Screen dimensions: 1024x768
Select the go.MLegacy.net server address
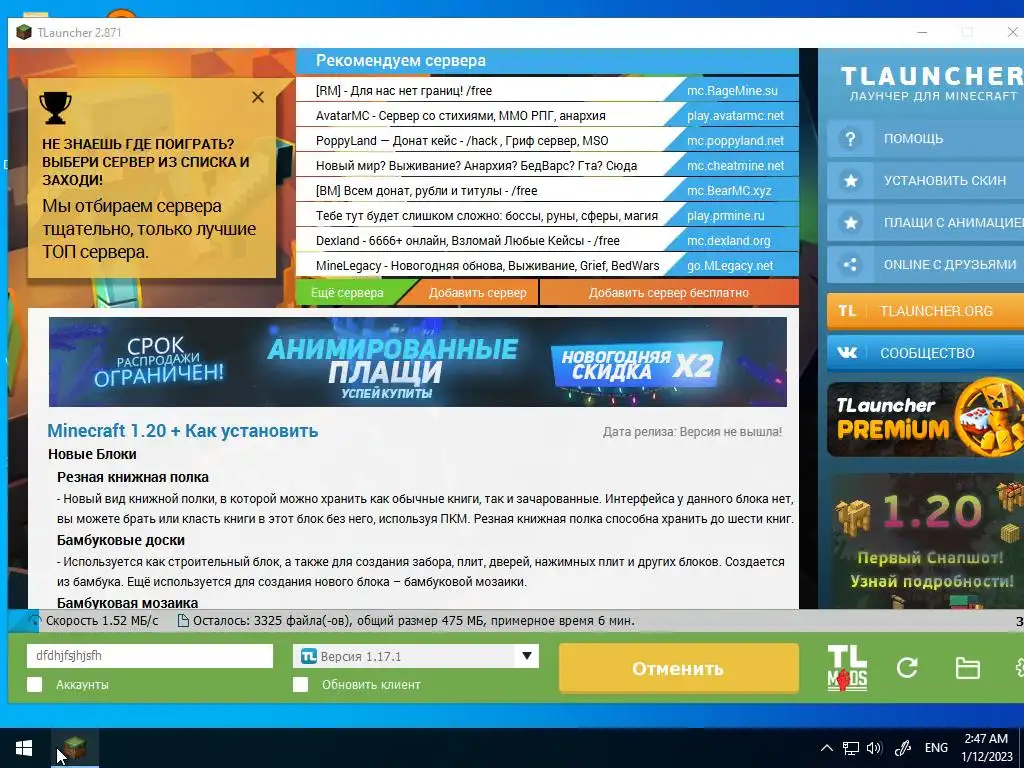click(730, 266)
